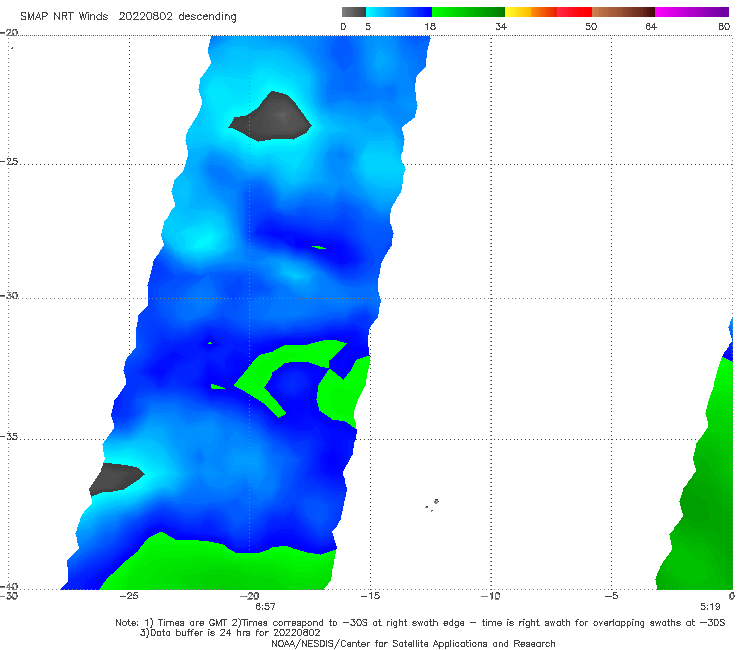Click the "-15" longitude label on bottom axis
Screen dimensions: 740x650
370,596
